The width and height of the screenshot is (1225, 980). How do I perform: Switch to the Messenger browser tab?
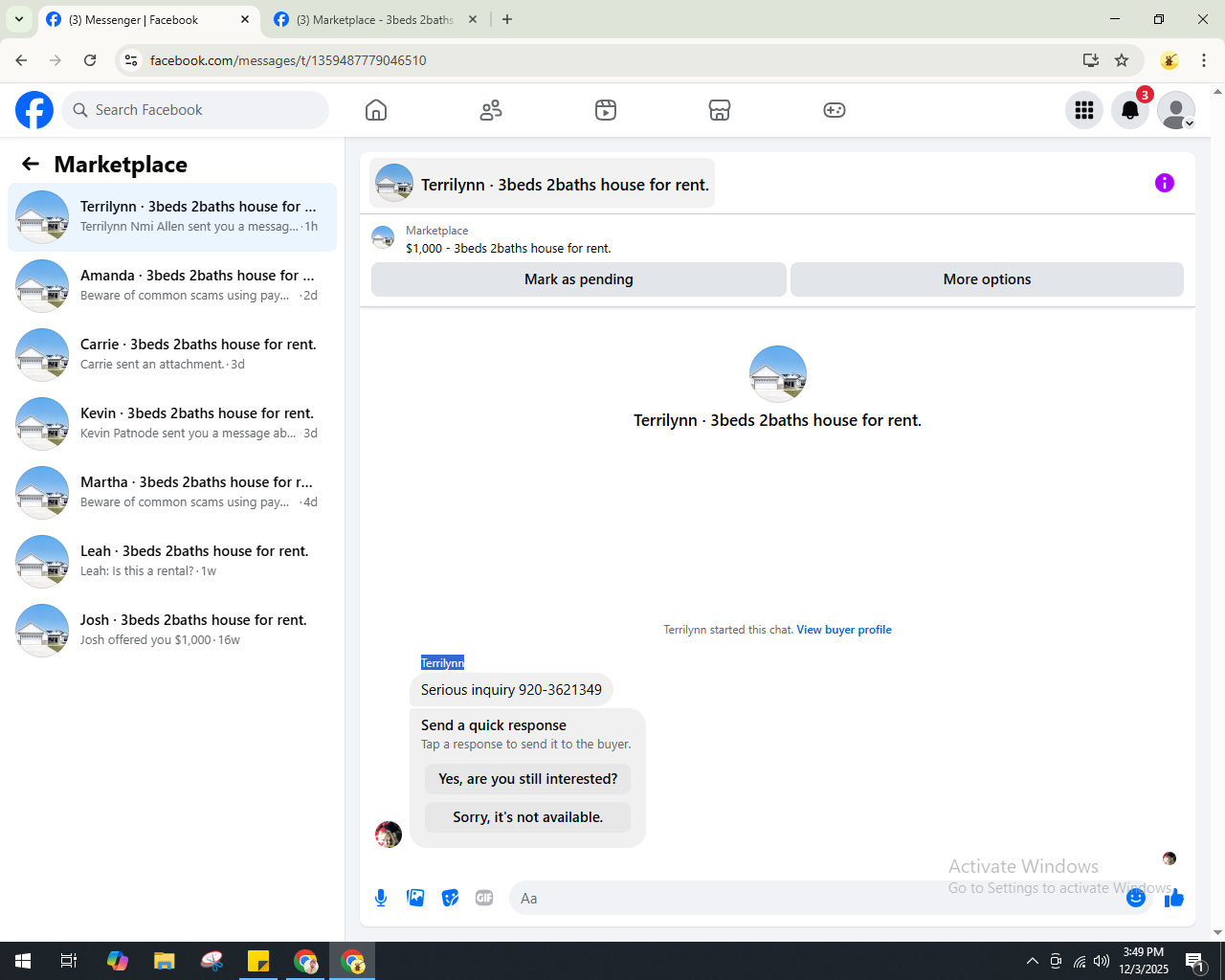tap(149, 19)
